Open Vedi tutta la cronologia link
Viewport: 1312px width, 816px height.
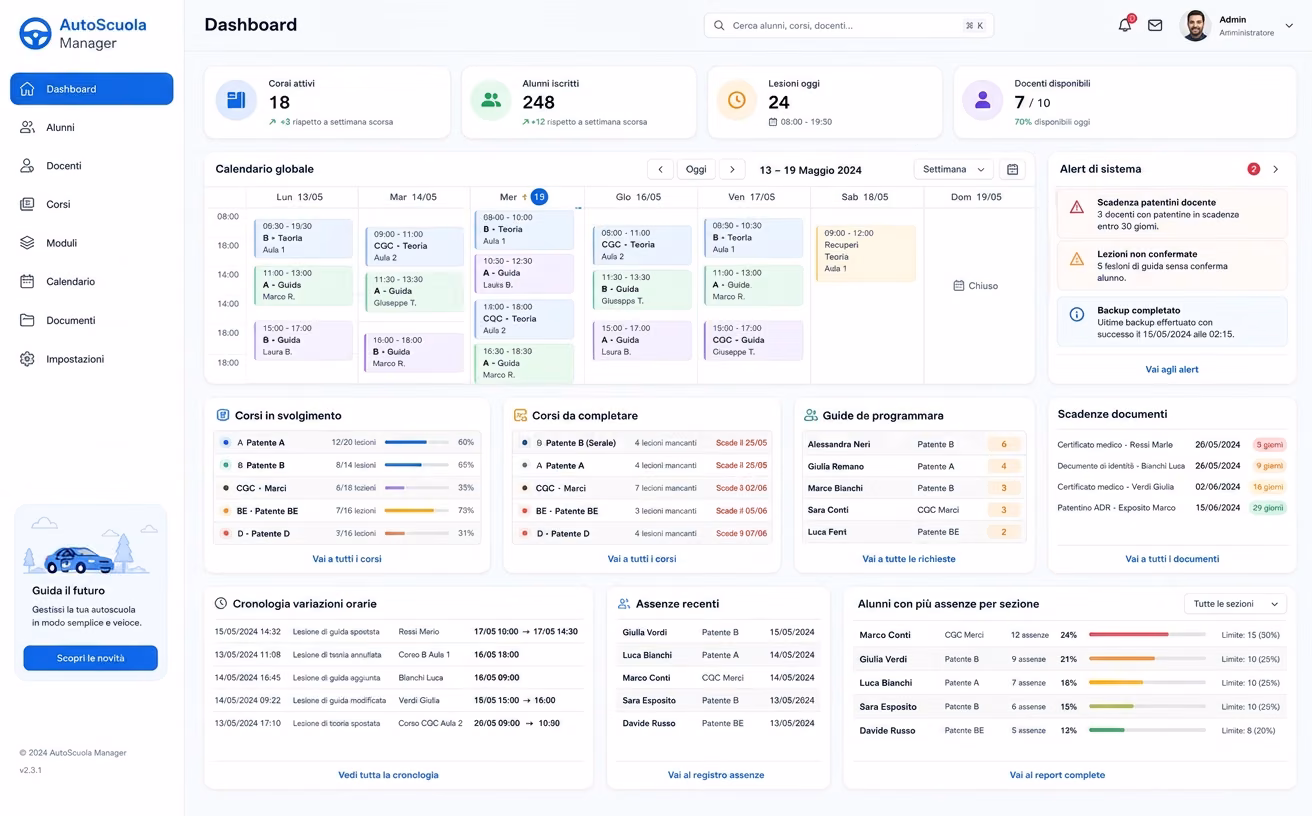tap(388, 775)
